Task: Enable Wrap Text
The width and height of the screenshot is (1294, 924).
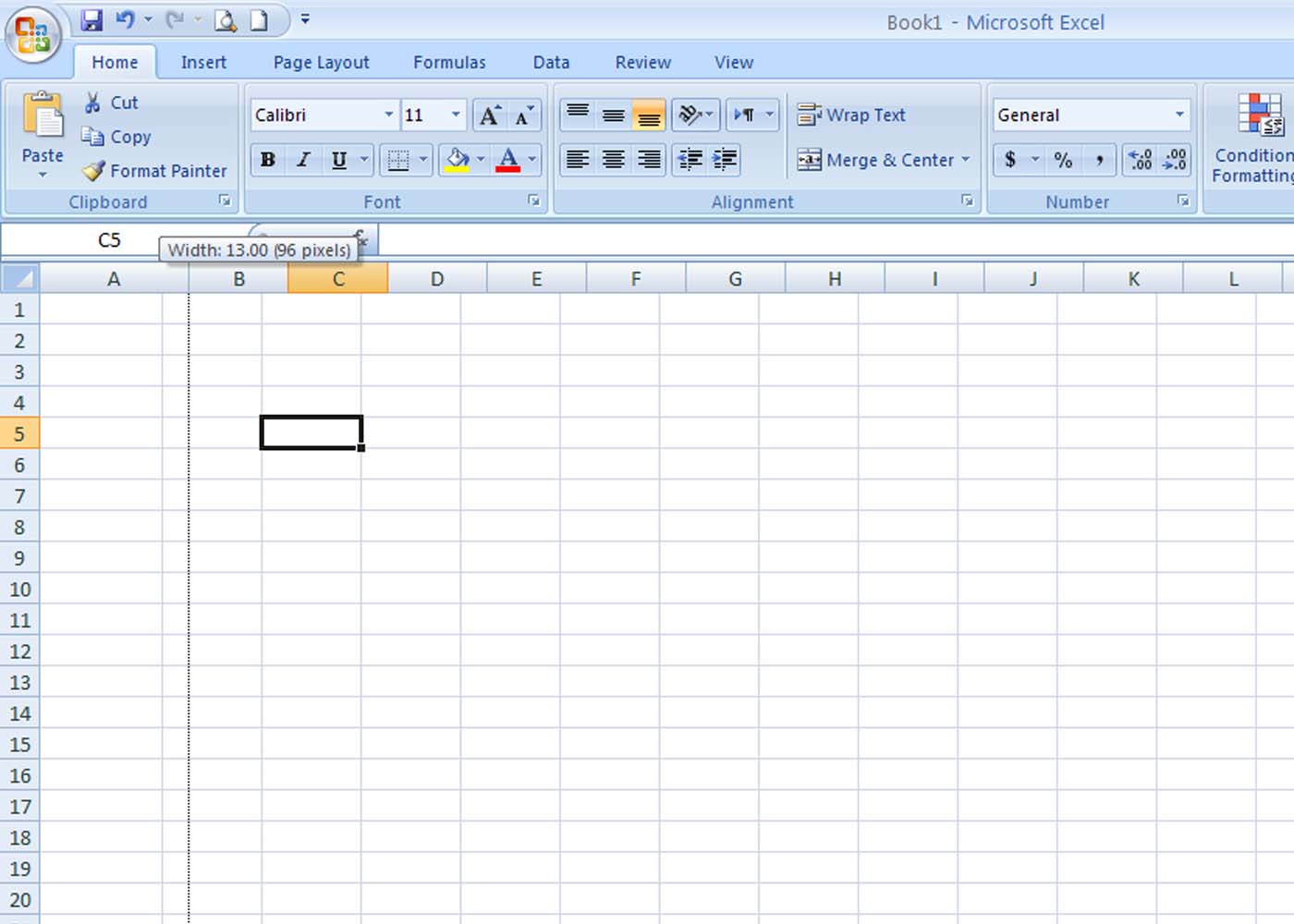Action: pyautogui.click(x=851, y=115)
